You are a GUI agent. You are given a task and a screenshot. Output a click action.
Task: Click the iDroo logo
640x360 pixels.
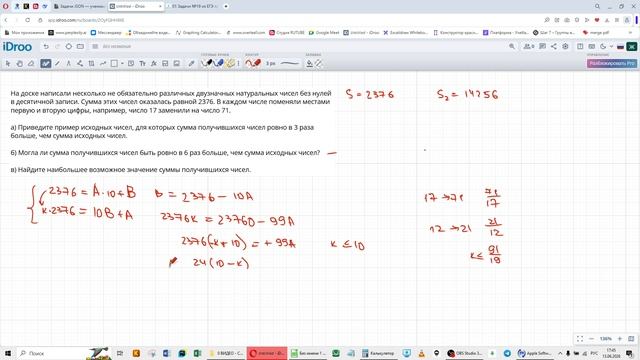click(17, 47)
